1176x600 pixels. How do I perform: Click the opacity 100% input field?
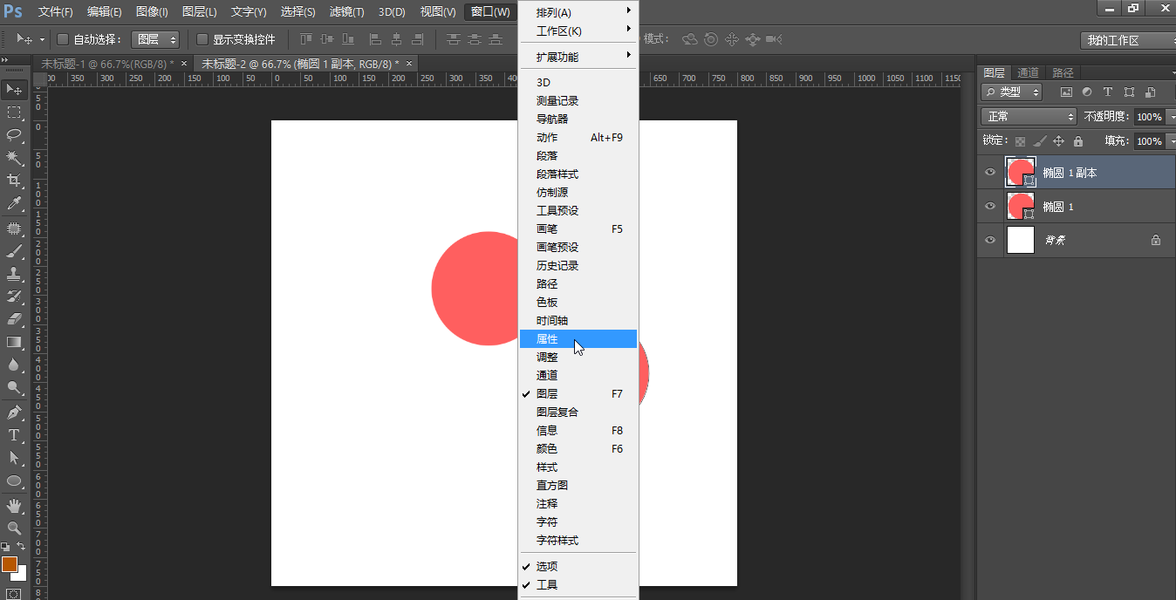click(x=1148, y=117)
